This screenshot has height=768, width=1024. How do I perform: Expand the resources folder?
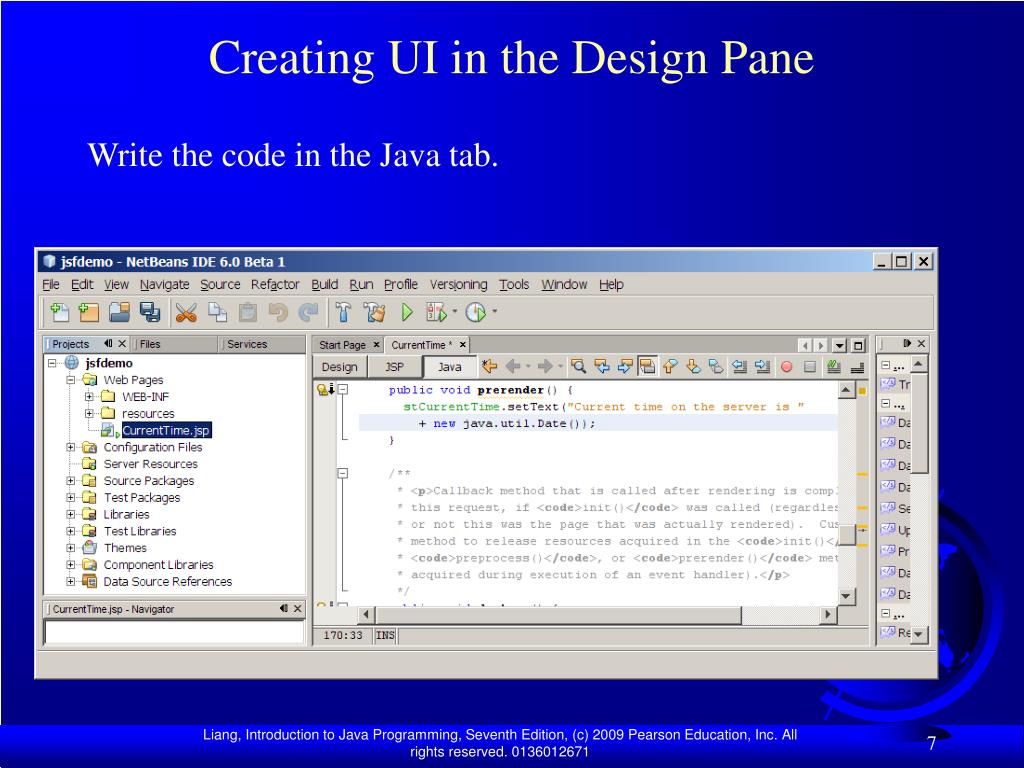[x=89, y=413]
